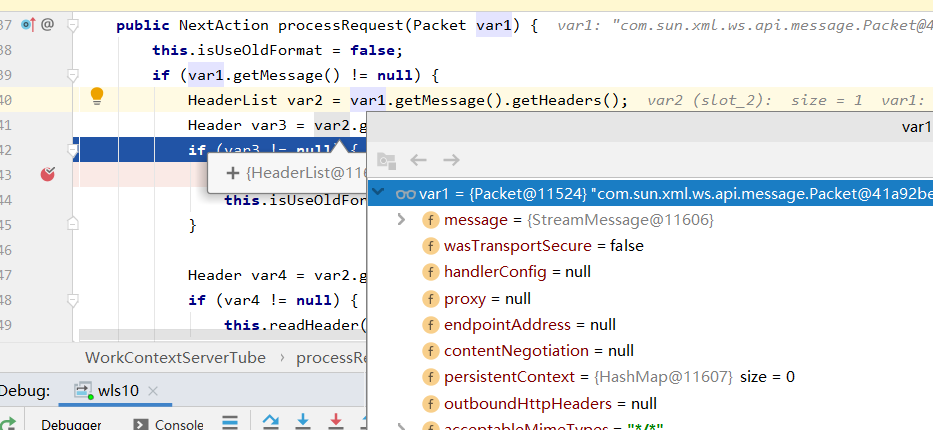Click the set-as-root icon in the var1 popup toolbar
The width and height of the screenshot is (933, 430).
click(x=386, y=160)
